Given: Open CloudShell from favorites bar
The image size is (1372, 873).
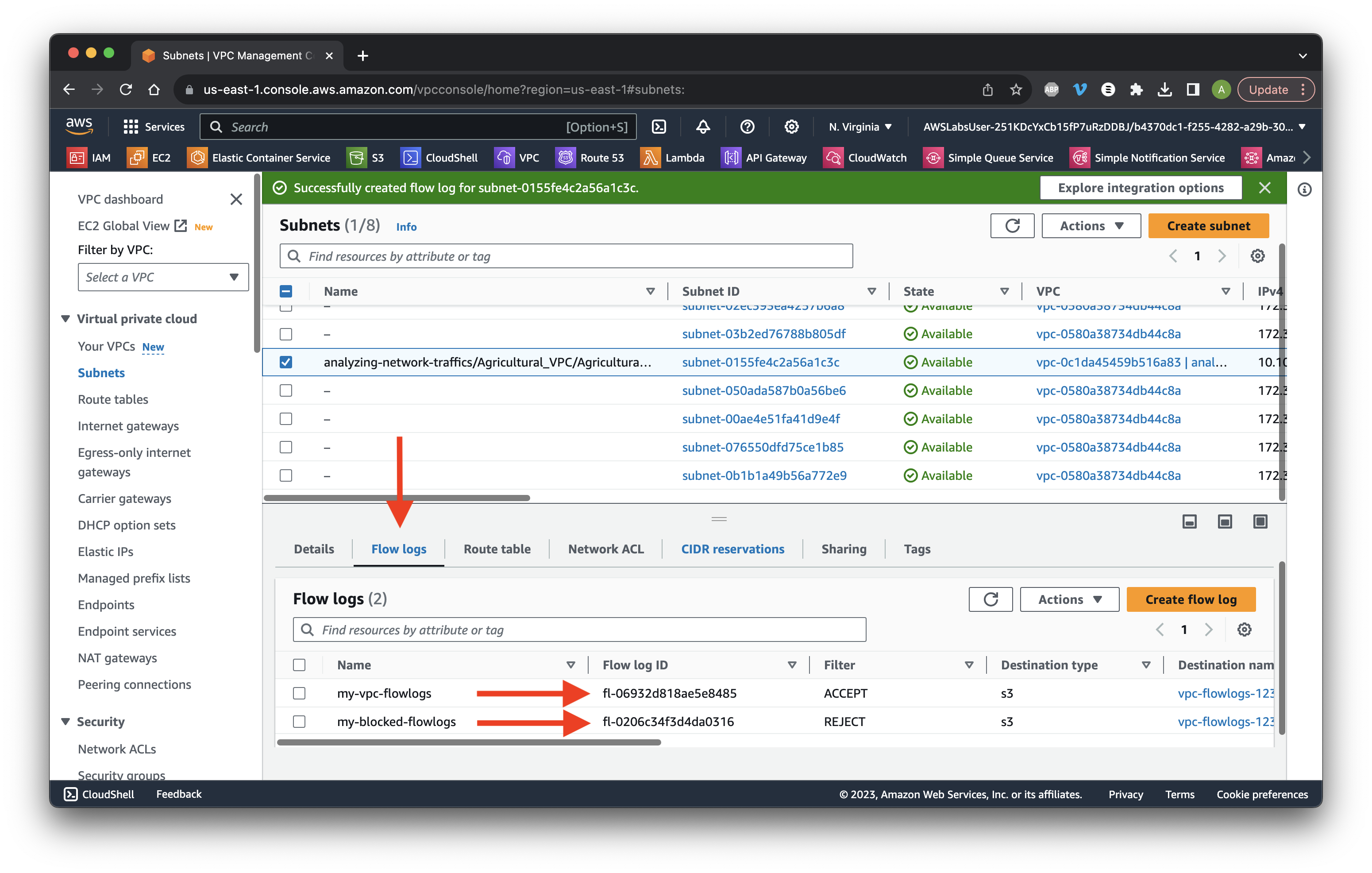Looking at the screenshot, I should (x=439, y=158).
